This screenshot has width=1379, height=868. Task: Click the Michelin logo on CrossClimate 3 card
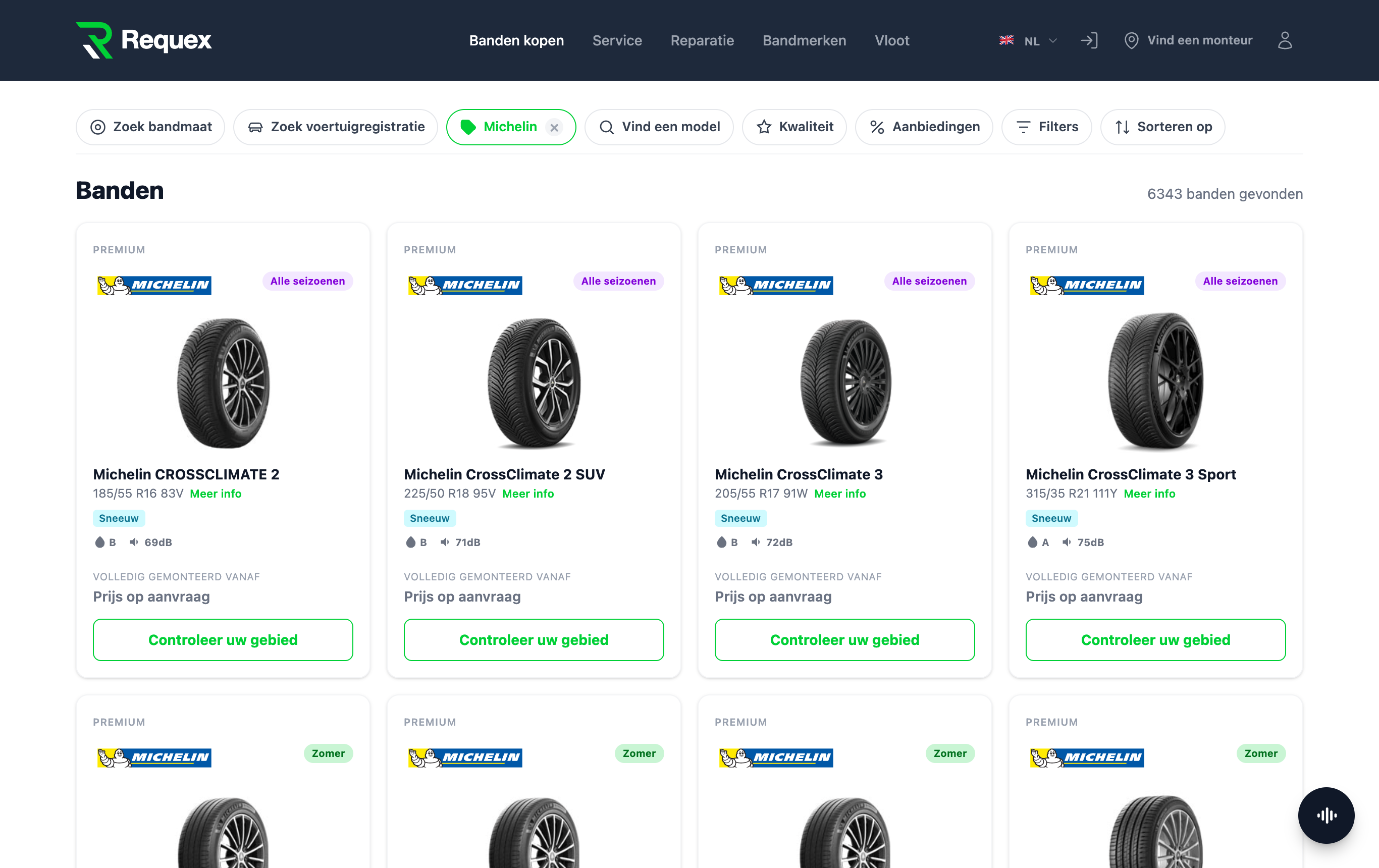tap(776, 285)
